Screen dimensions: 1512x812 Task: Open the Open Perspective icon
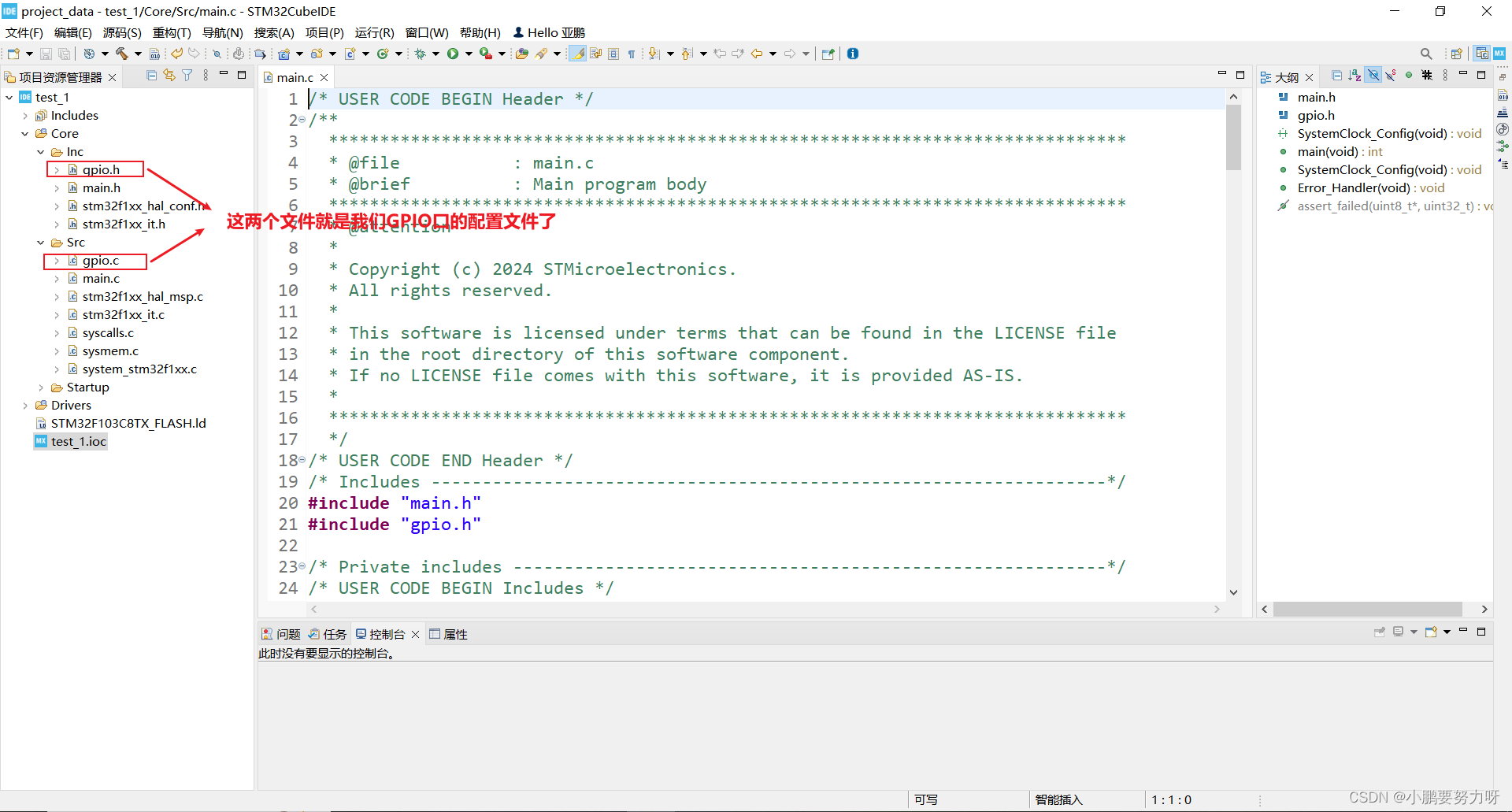(x=1456, y=54)
